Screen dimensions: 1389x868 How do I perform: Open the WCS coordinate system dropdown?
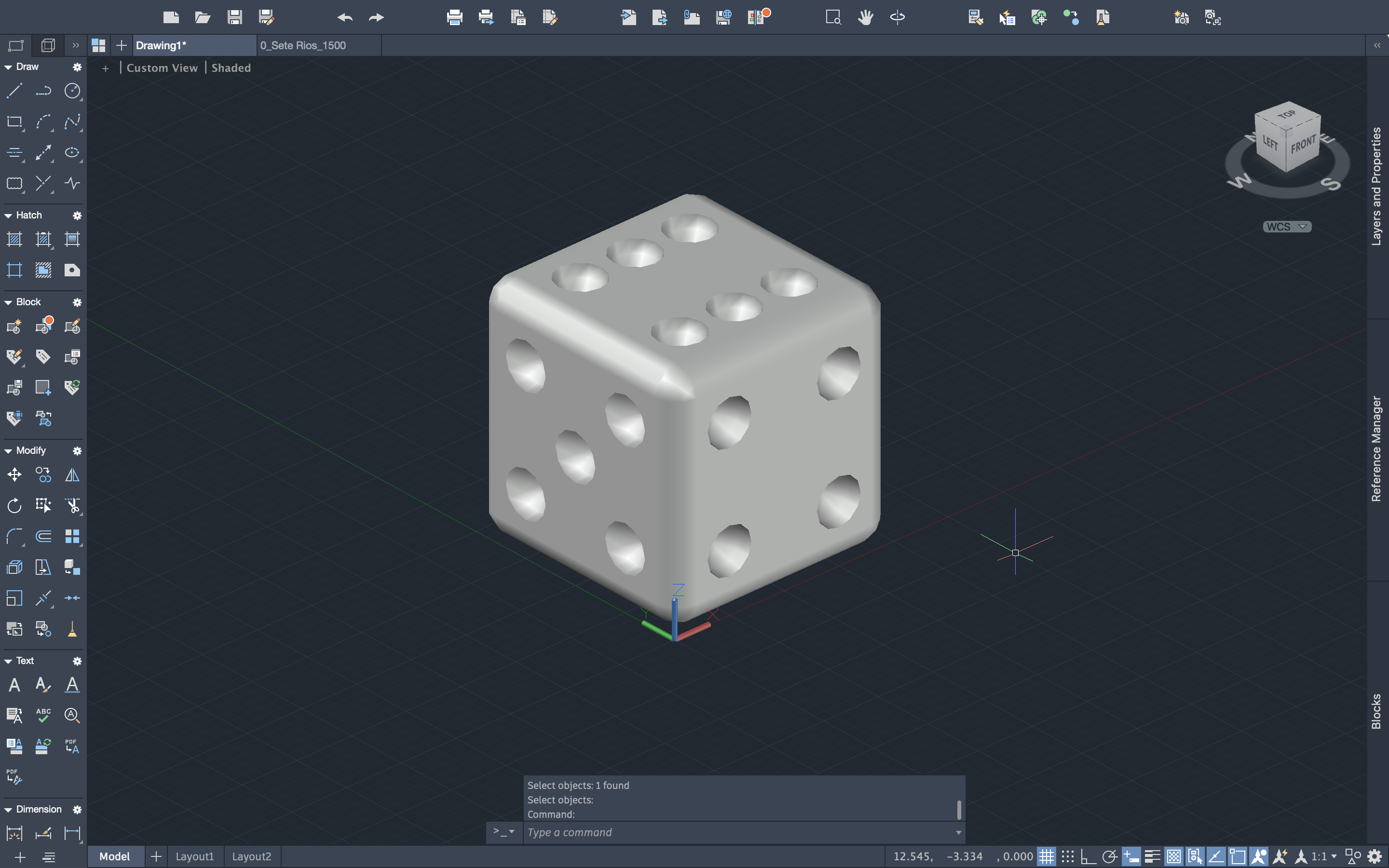click(1287, 227)
